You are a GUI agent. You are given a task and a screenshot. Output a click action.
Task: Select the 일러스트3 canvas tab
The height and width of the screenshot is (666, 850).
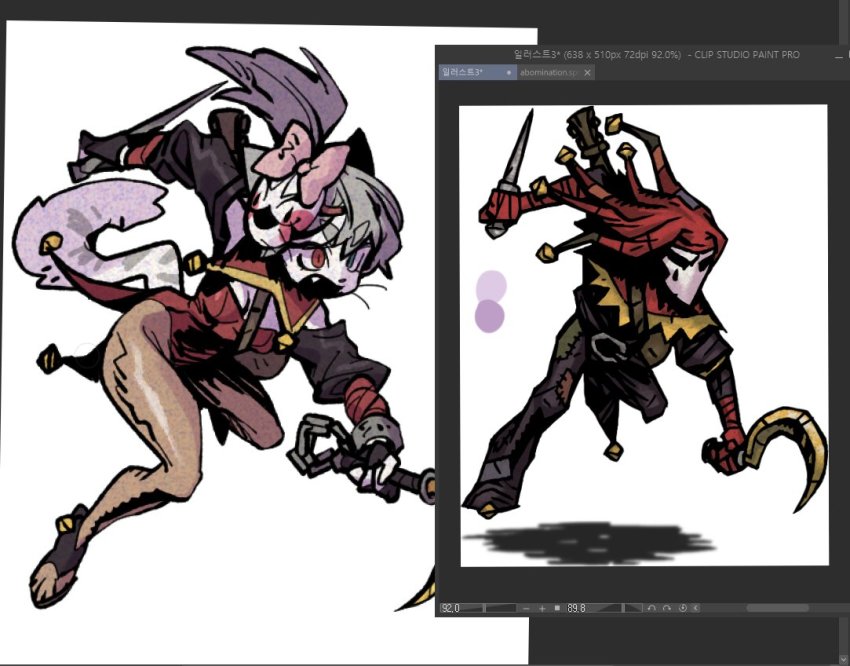pyautogui.click(x=465, y=72)
